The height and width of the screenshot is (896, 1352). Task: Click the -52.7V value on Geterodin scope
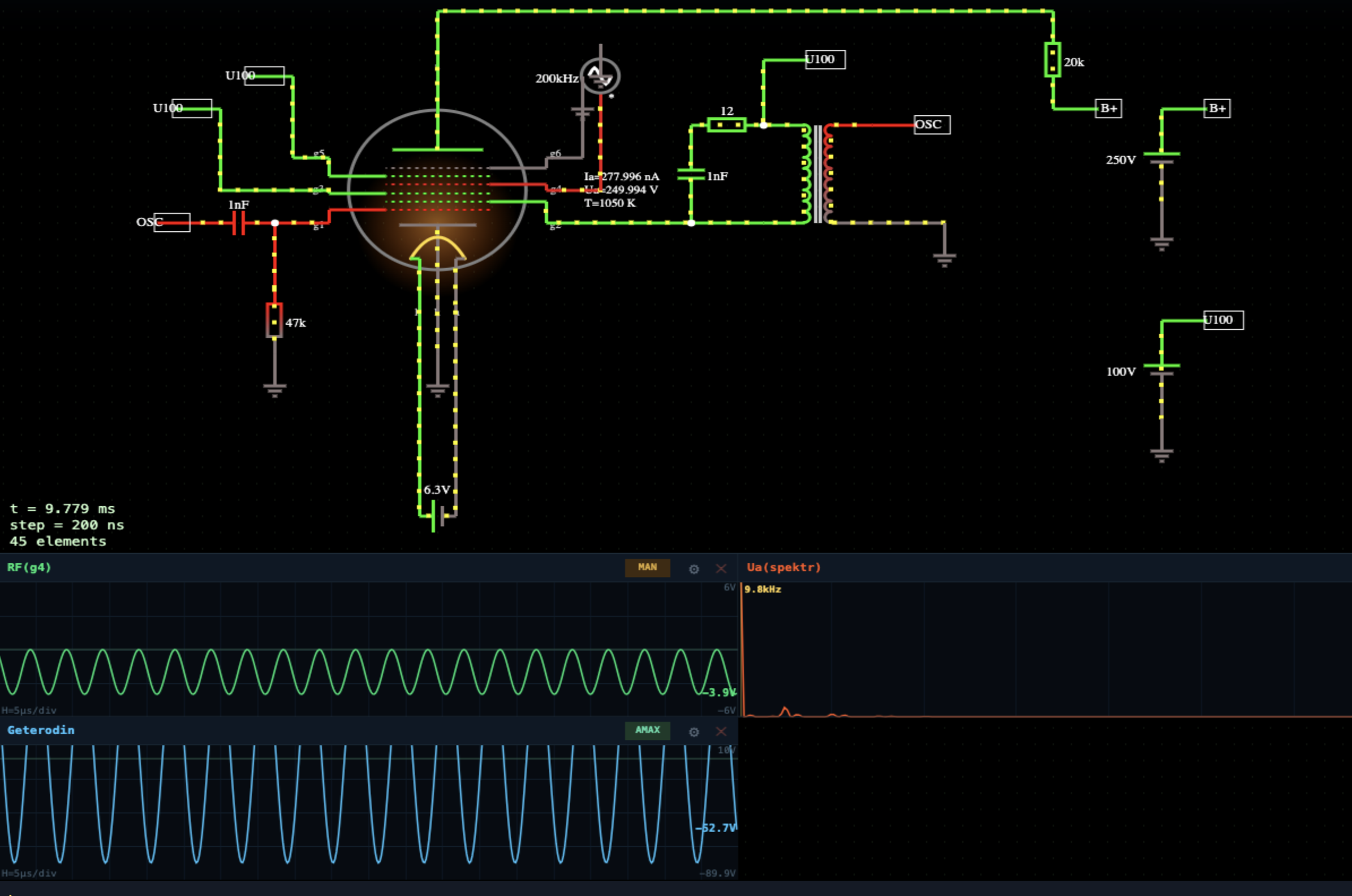(x=717, y=828)
